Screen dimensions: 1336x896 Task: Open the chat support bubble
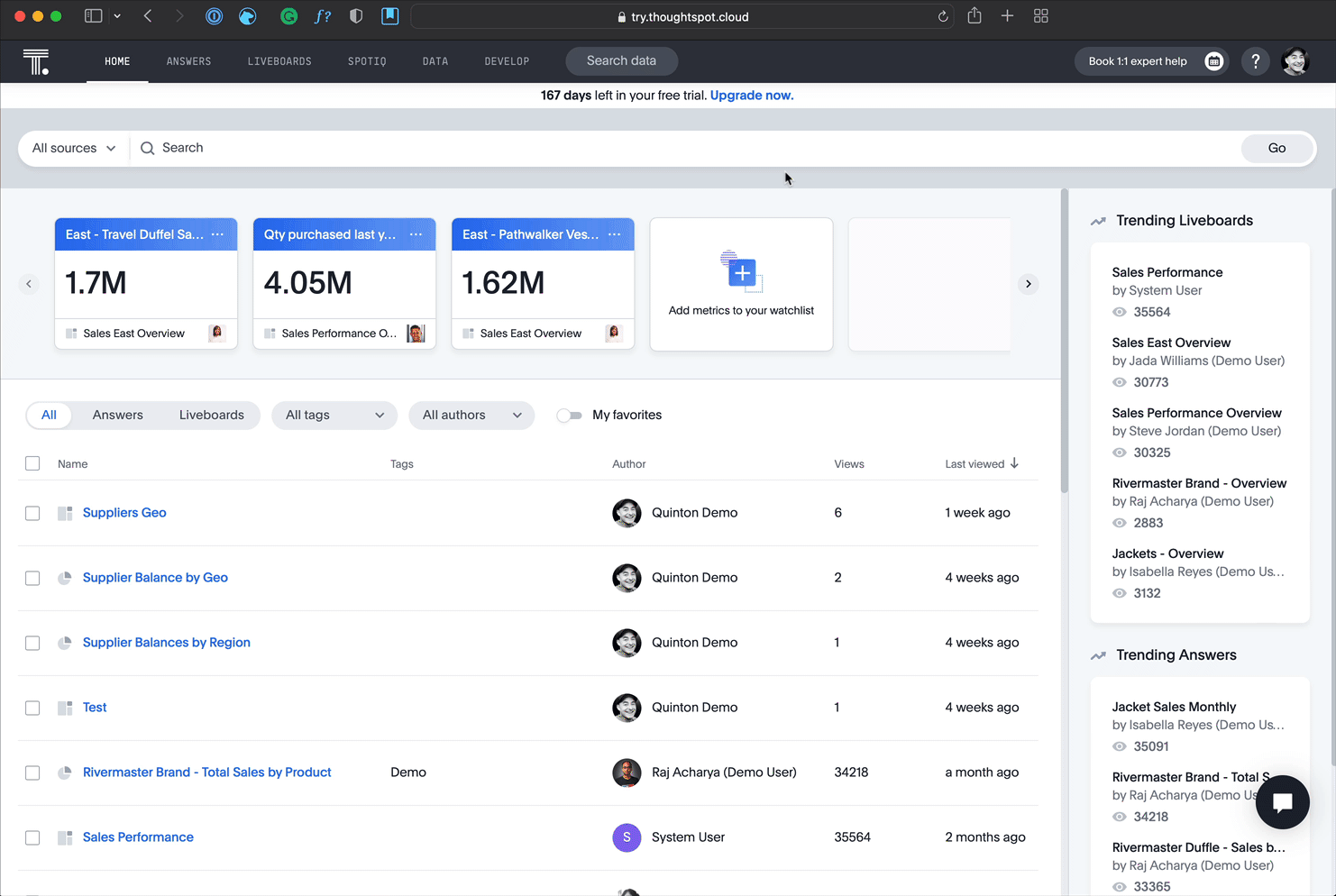coord(1282,802)
